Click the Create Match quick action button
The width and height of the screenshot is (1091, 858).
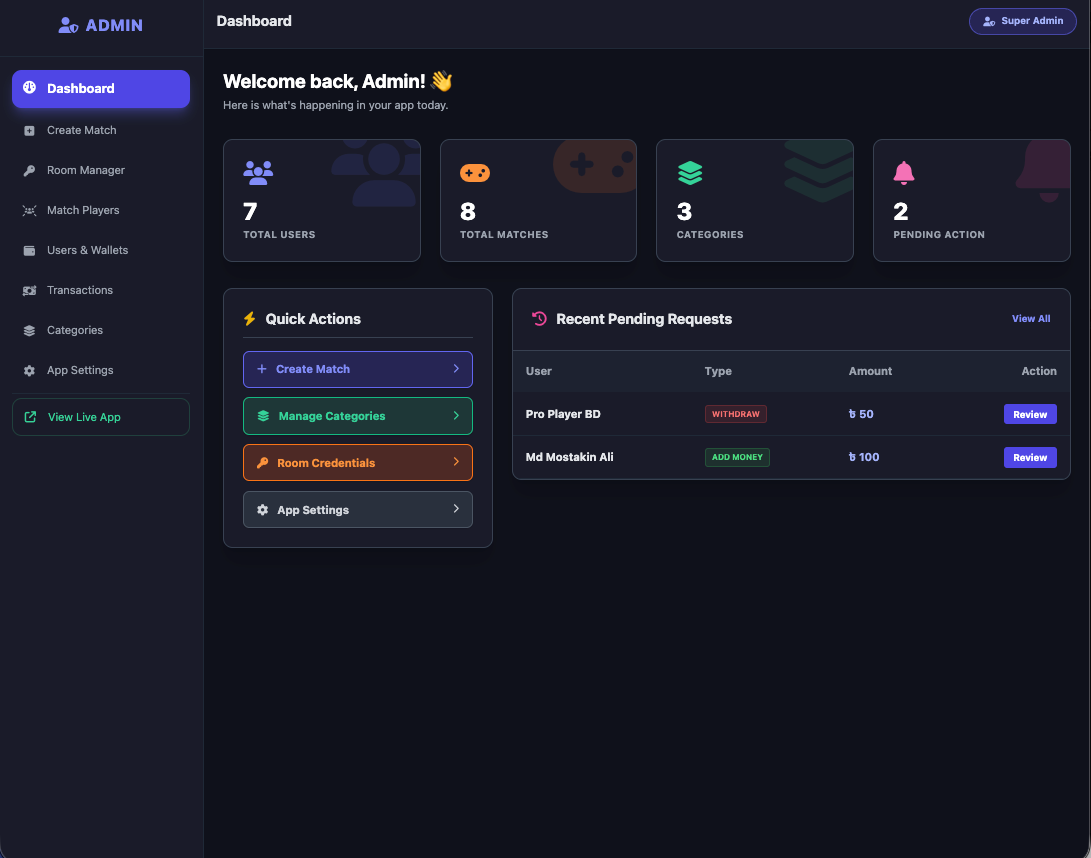click(x=358, y=370)
